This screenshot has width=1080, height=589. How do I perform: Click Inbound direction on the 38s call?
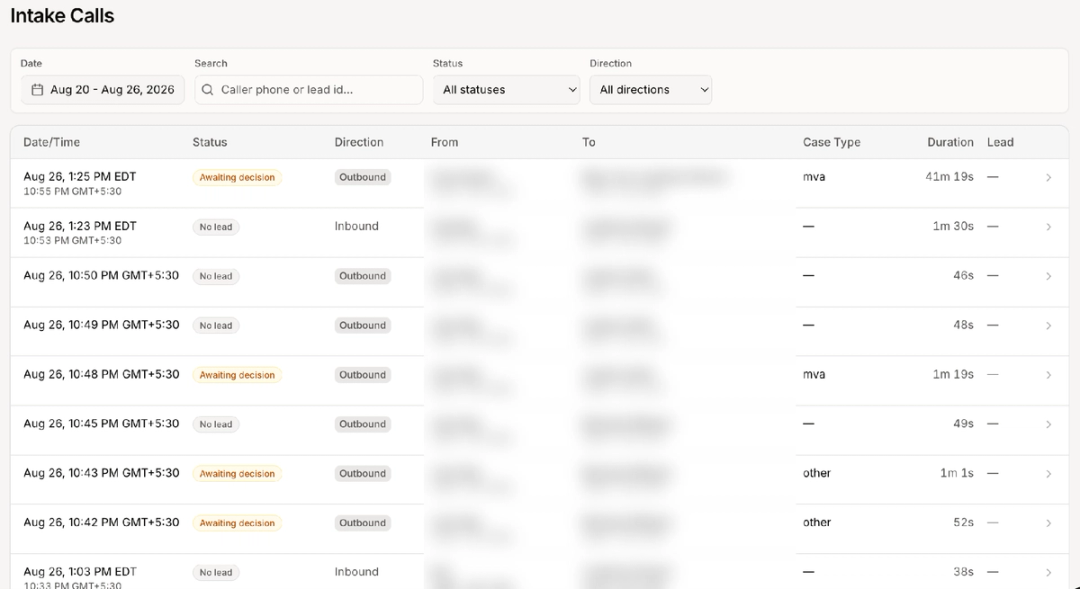pos(356,572)
